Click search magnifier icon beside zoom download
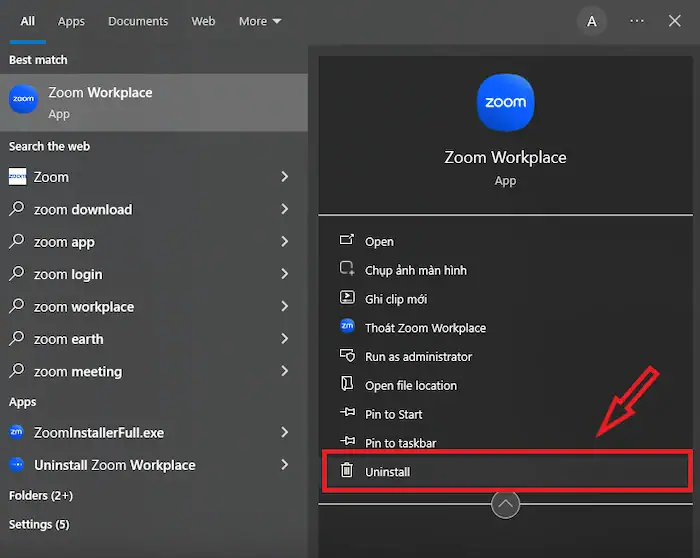The width and height of the screenshot is (700, 558). pyautogui.click(x=17, y=208)
